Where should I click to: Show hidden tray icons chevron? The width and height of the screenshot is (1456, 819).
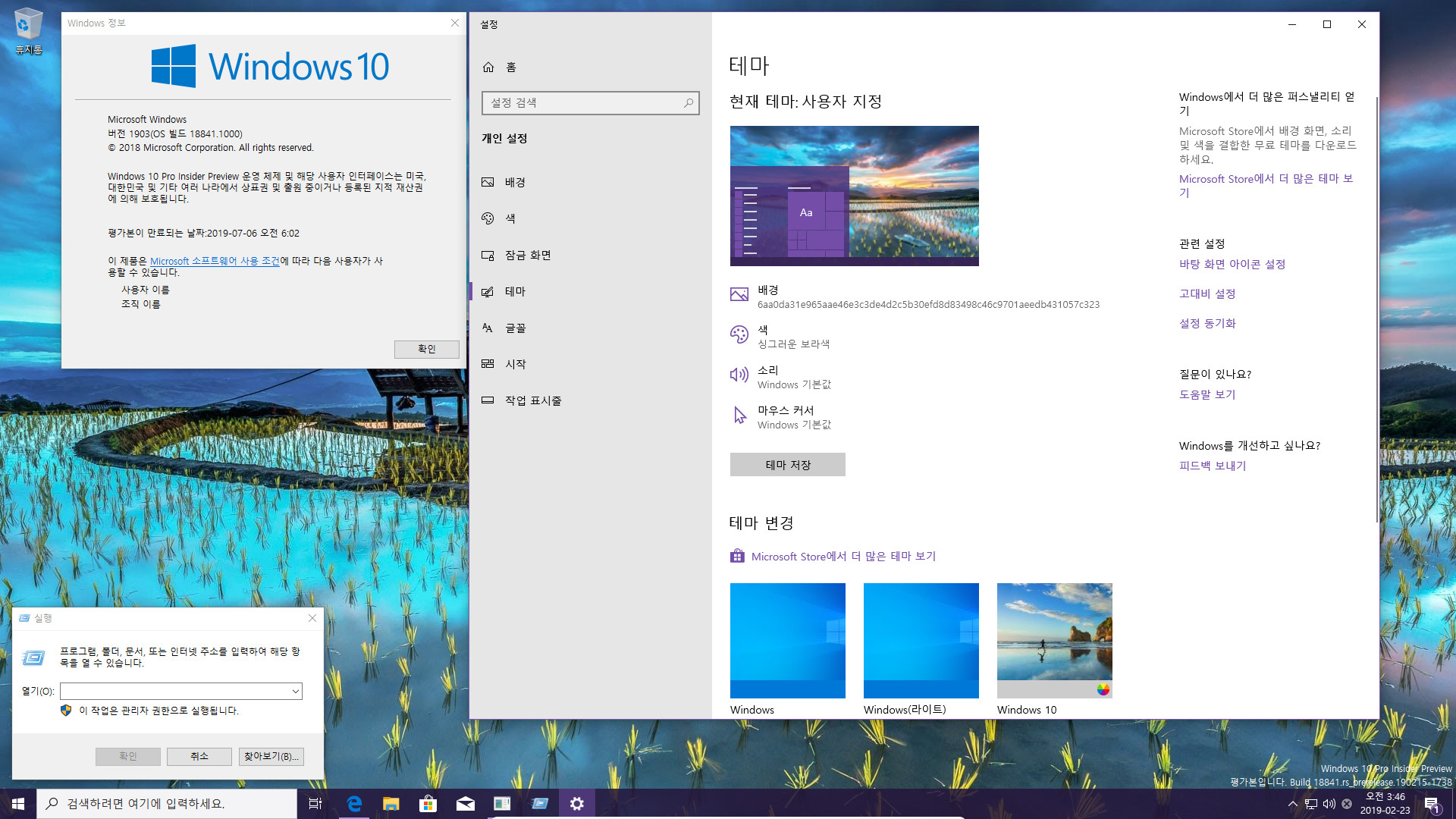(1292, 804)
